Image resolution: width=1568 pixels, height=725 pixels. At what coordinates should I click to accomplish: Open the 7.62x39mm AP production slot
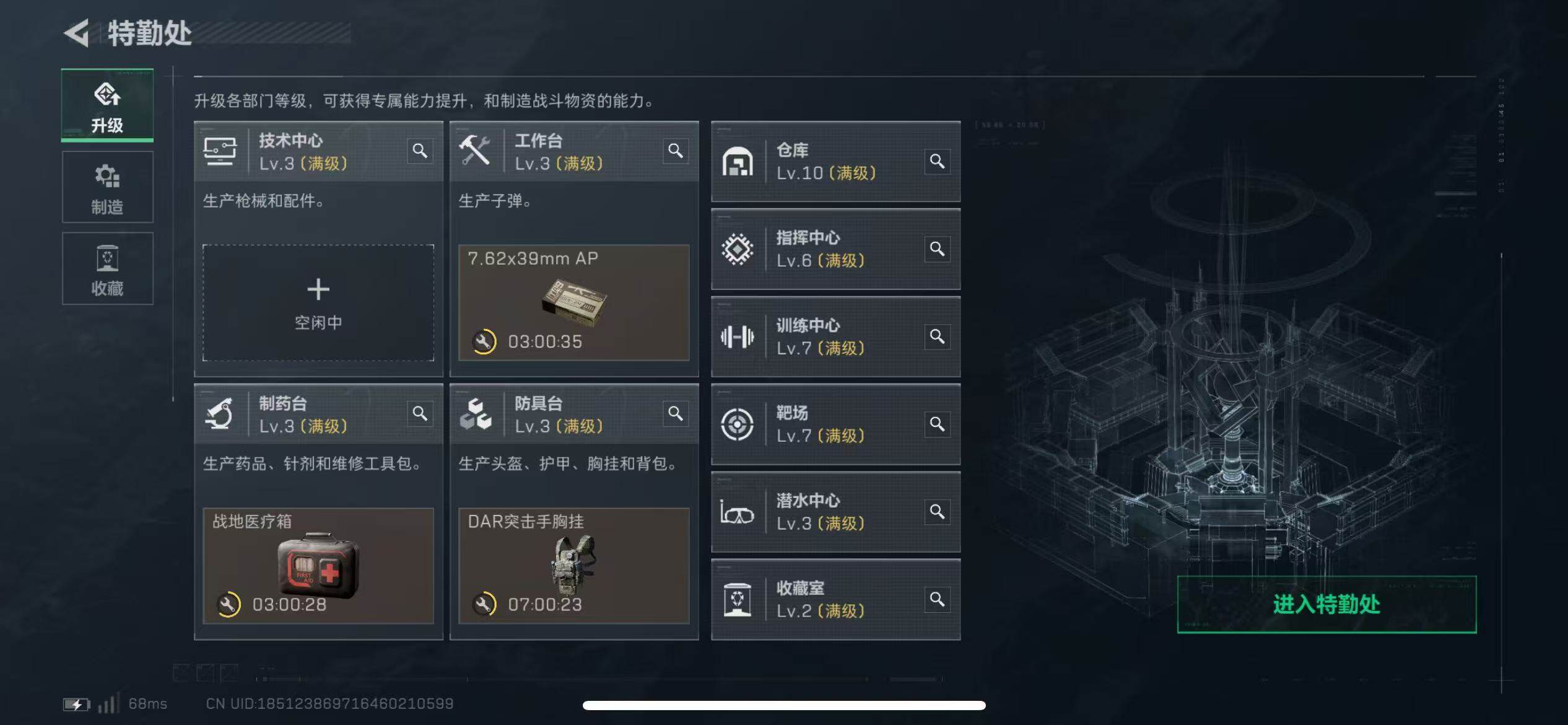pos(573,302)
